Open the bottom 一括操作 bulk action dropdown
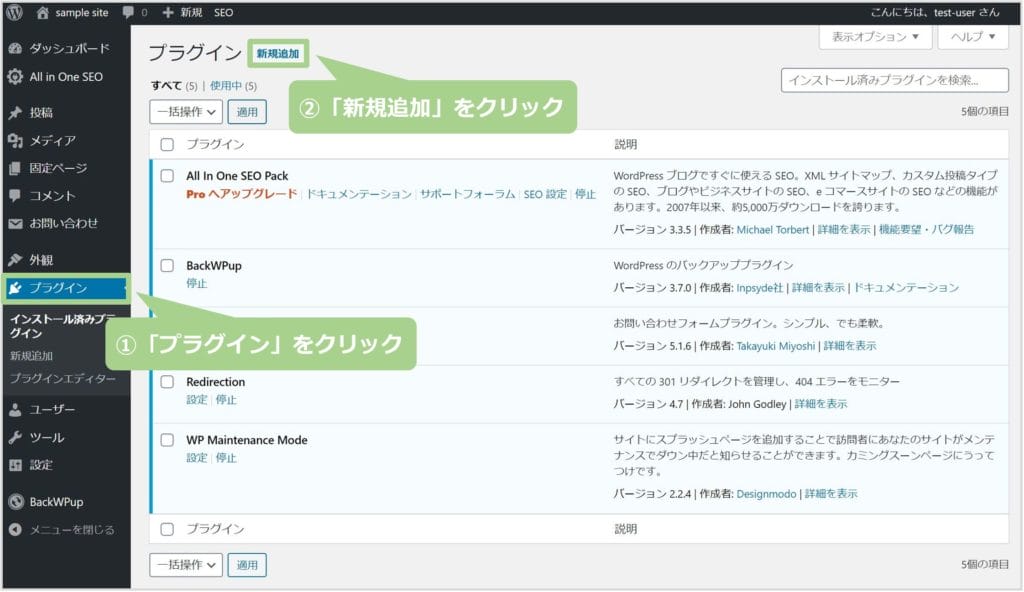Screen dimensions: 1024x592 [186, 565]
